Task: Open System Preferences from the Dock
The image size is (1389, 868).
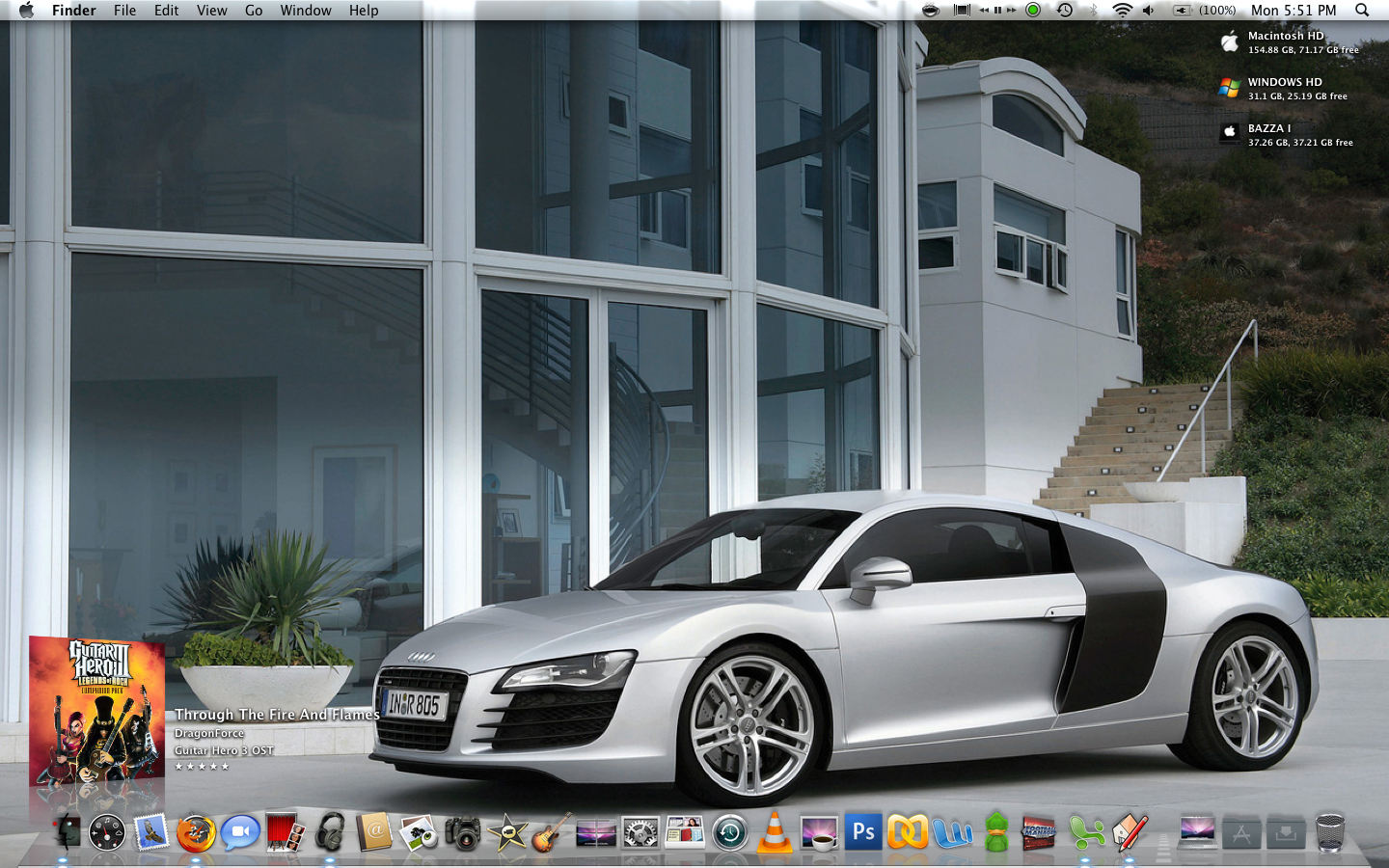Action: (x=640, y=832)
